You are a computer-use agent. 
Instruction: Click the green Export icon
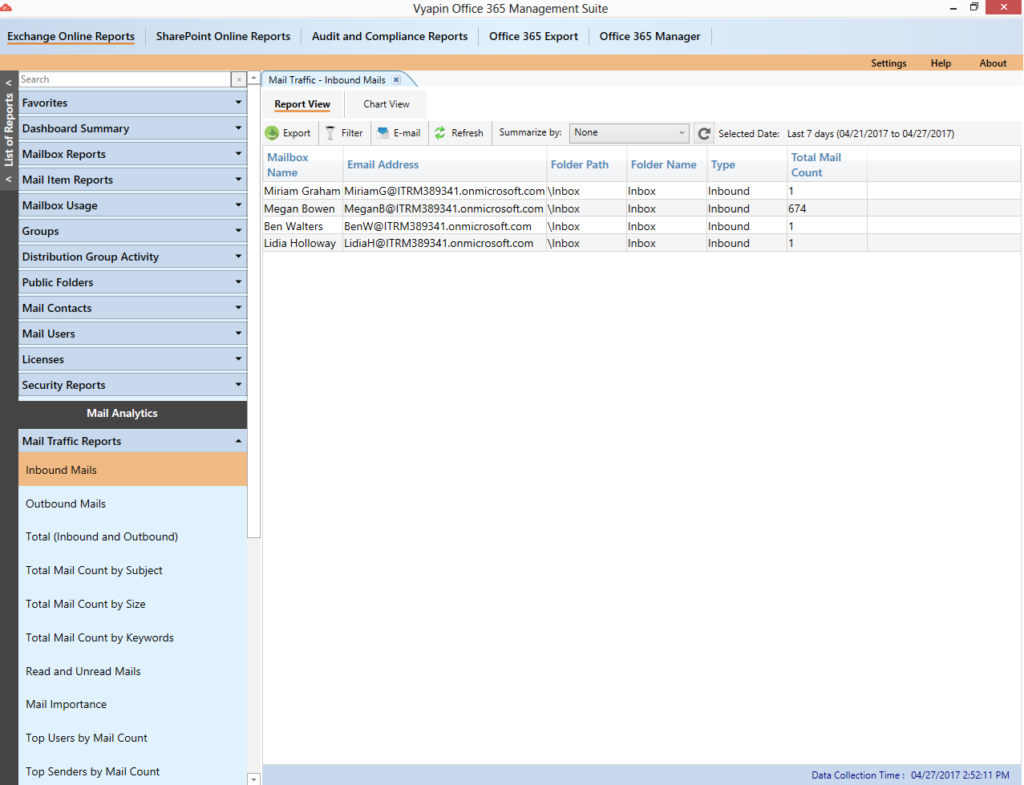[272, 133]
